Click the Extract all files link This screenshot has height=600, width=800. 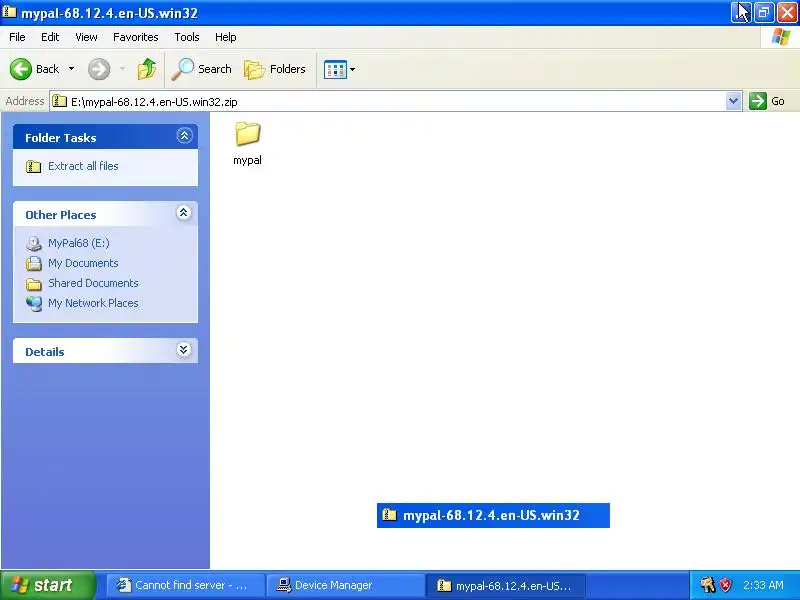pos(83,166)
